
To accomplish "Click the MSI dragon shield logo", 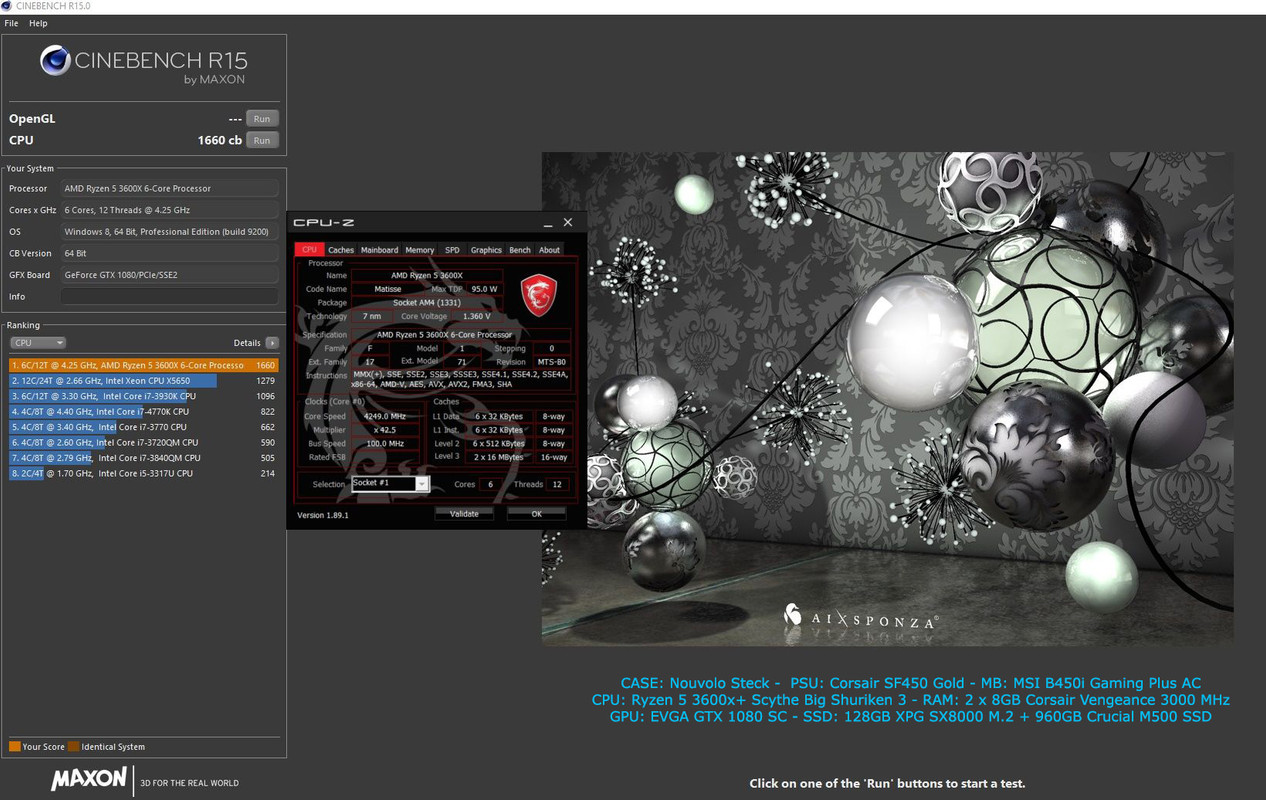I will pos(539,295).
